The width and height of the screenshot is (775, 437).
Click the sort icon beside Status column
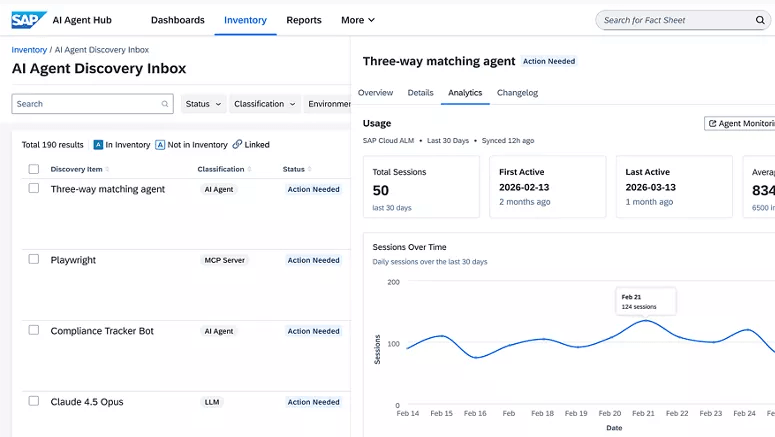[x=309, y=169]
